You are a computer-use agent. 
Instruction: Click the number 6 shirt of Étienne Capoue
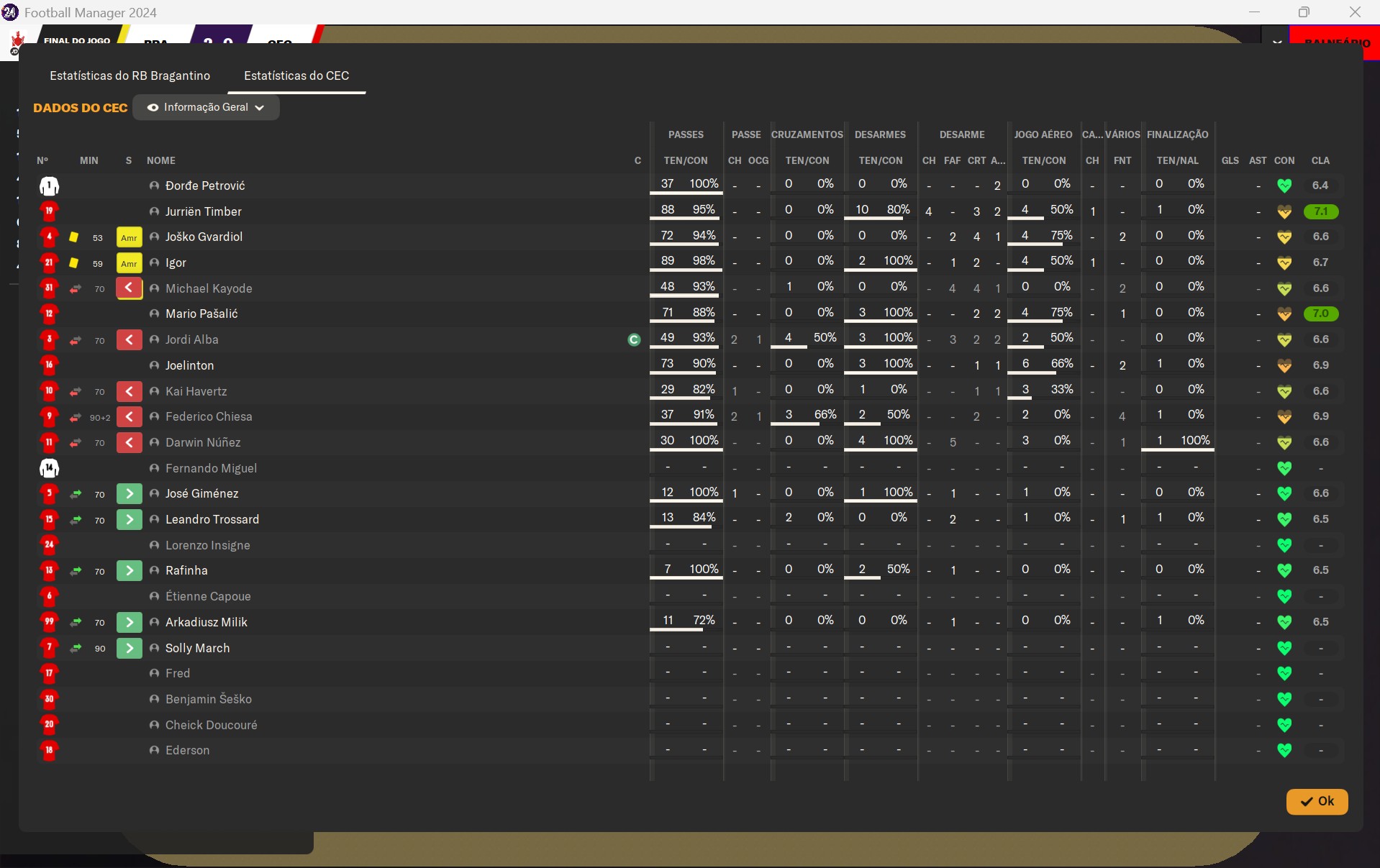coord(49,597)
